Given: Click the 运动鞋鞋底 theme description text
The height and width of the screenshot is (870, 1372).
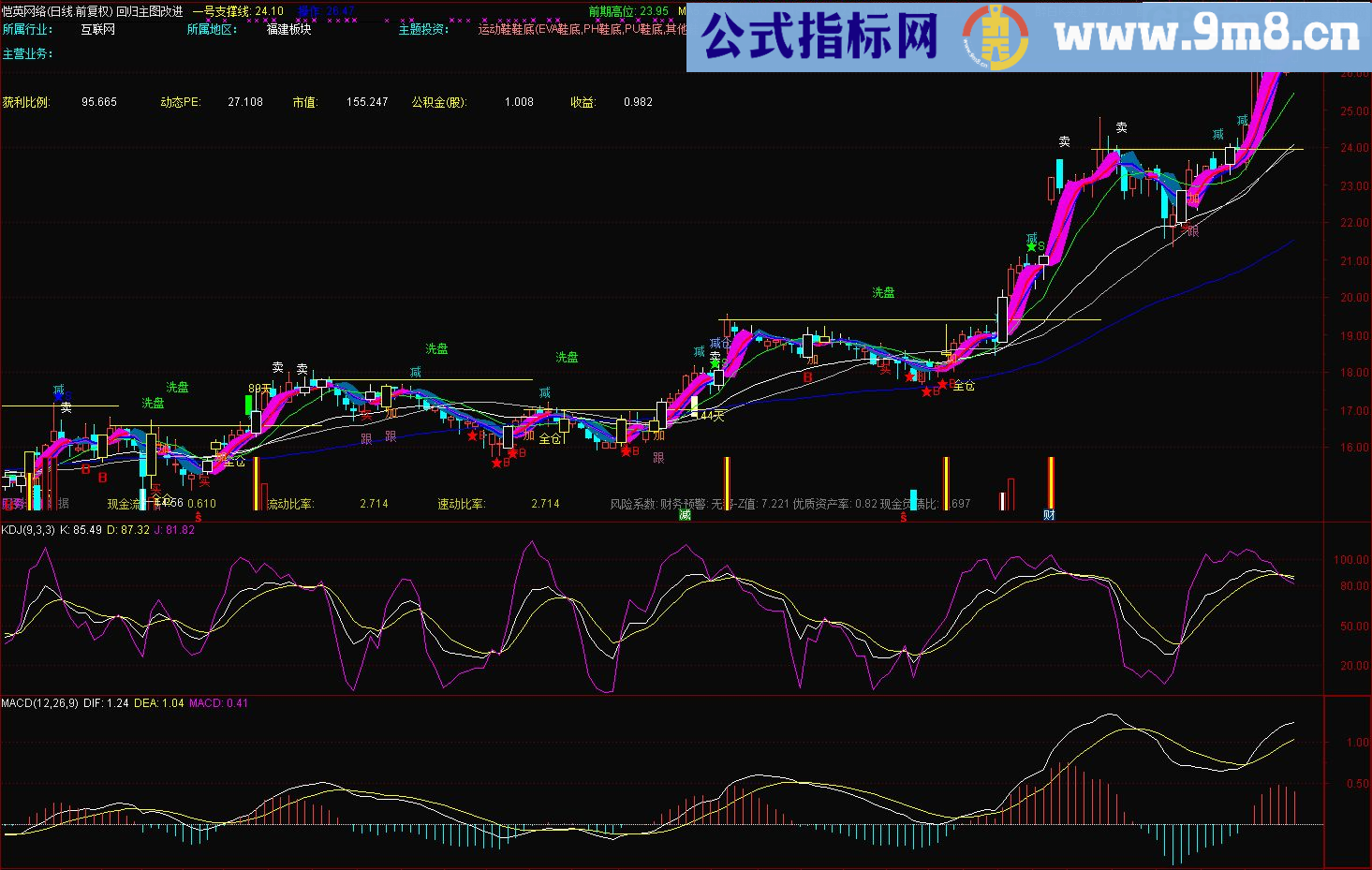Looking at the screenshot, I should click(x=582, y=30).
